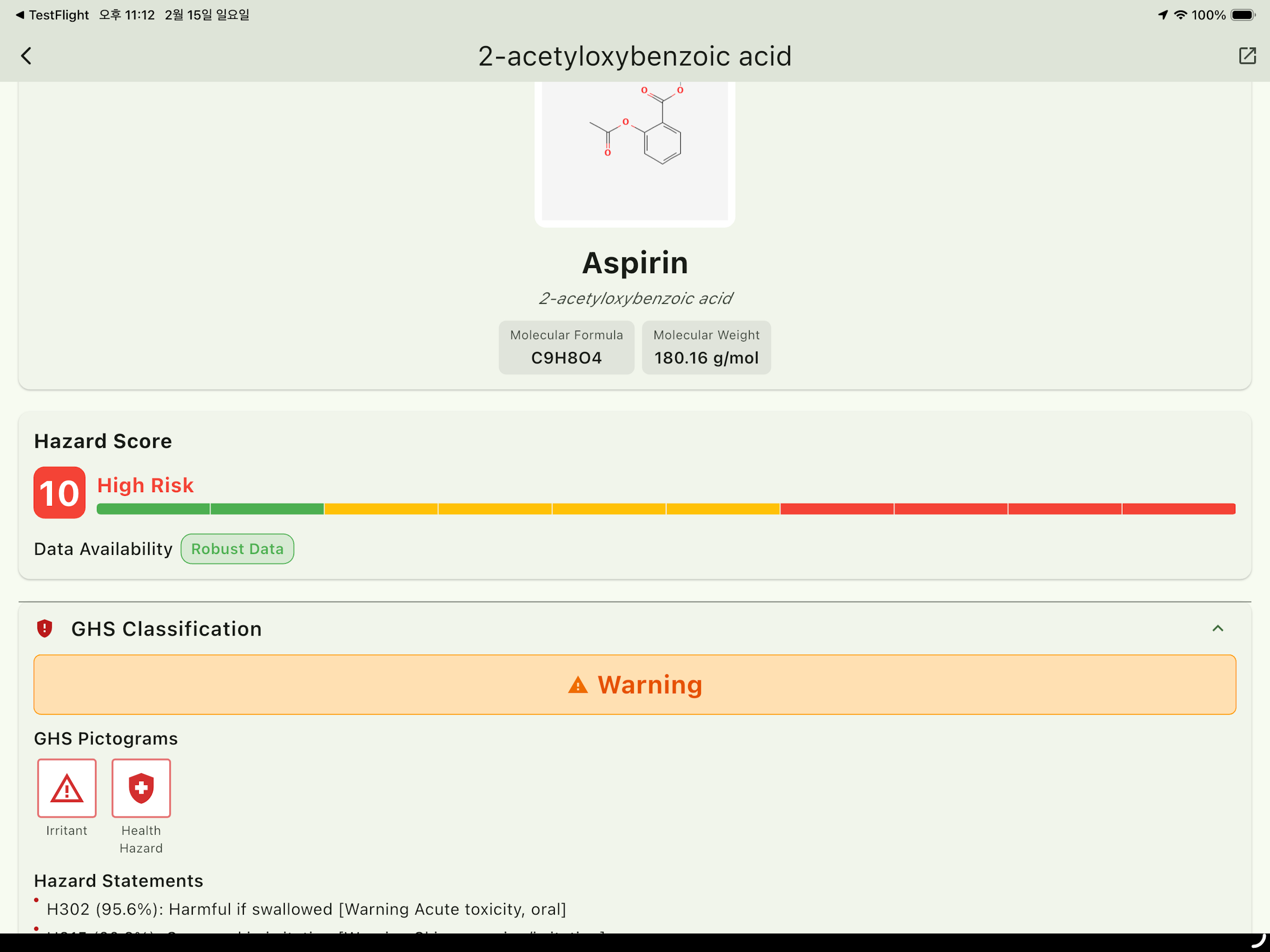
Task: Tap the Molecular Formula C9H8O4 chip
Action: (x=567, y=348)
